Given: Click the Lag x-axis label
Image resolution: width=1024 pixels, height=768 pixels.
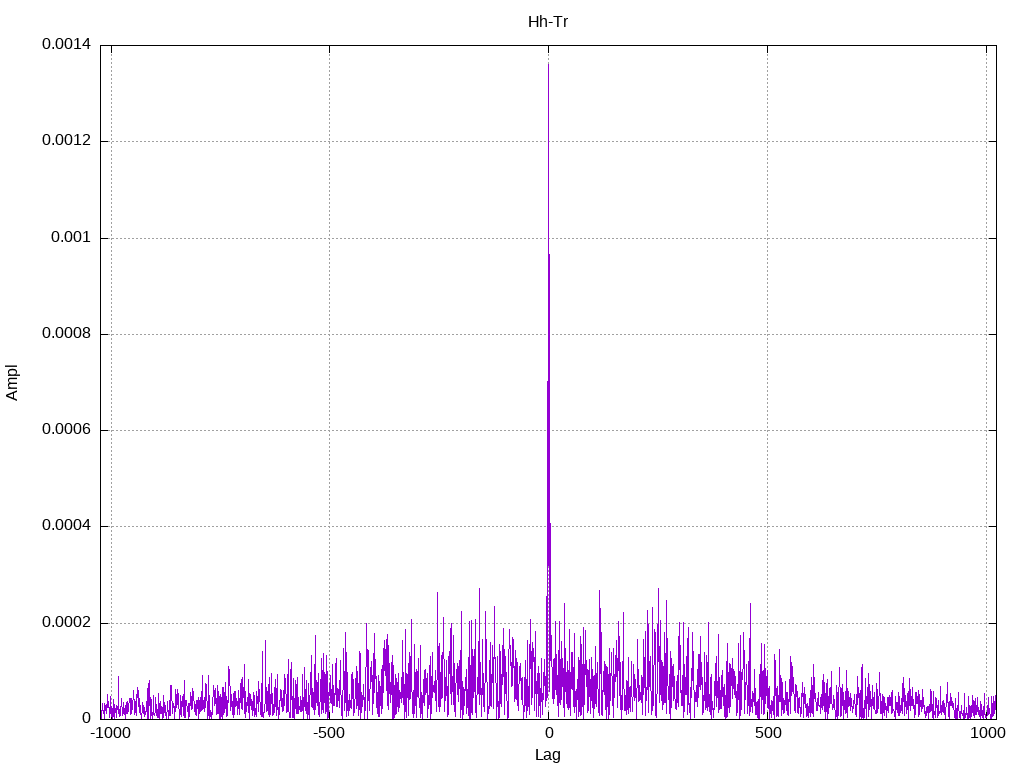Looking at the screenshot, I should 548,755.
